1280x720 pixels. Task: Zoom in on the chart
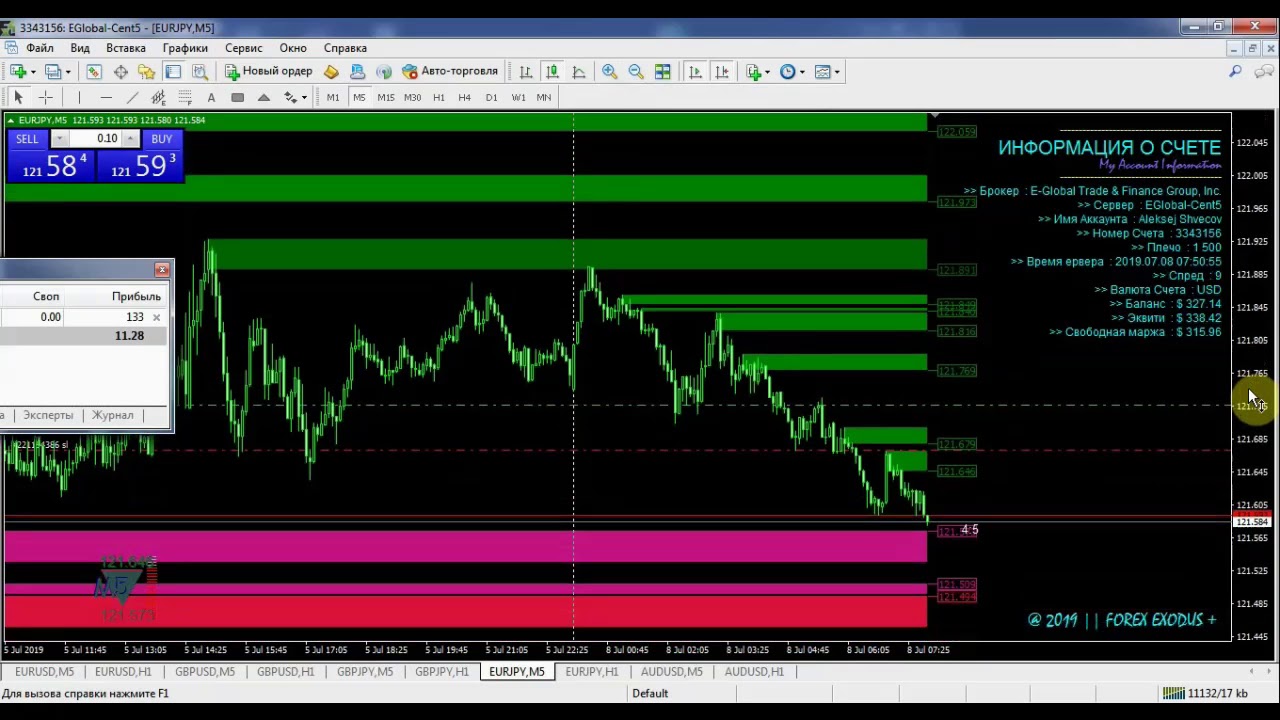click(x=609, y=71)
